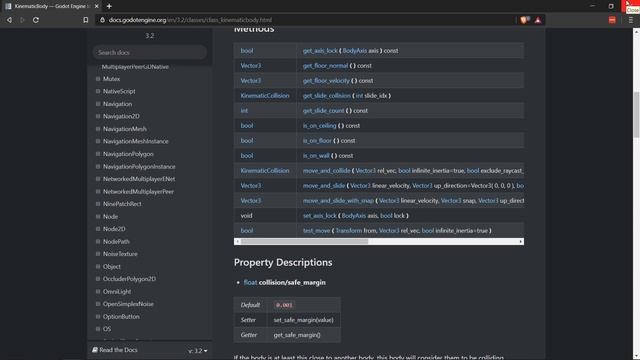640x360 pixels.
Task: Open the get_slide_collision method link
Action: coord(327,96)
